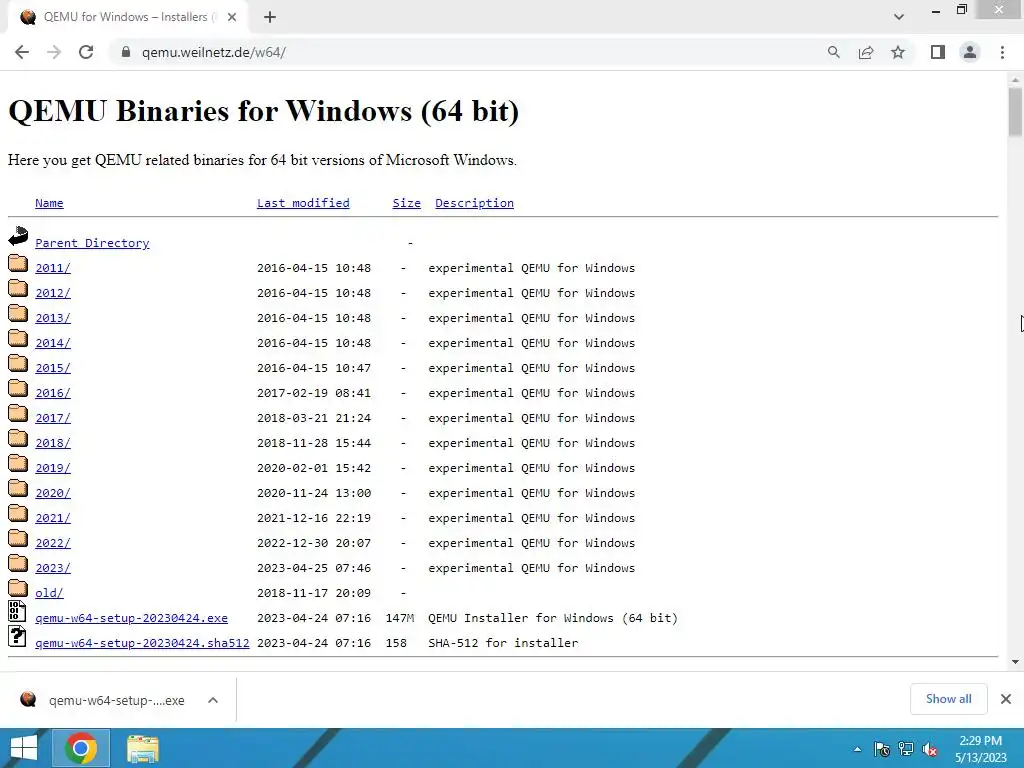Download qemu-w64-setup-20230424.exe
1024x768 pixels.
[131, 618]
